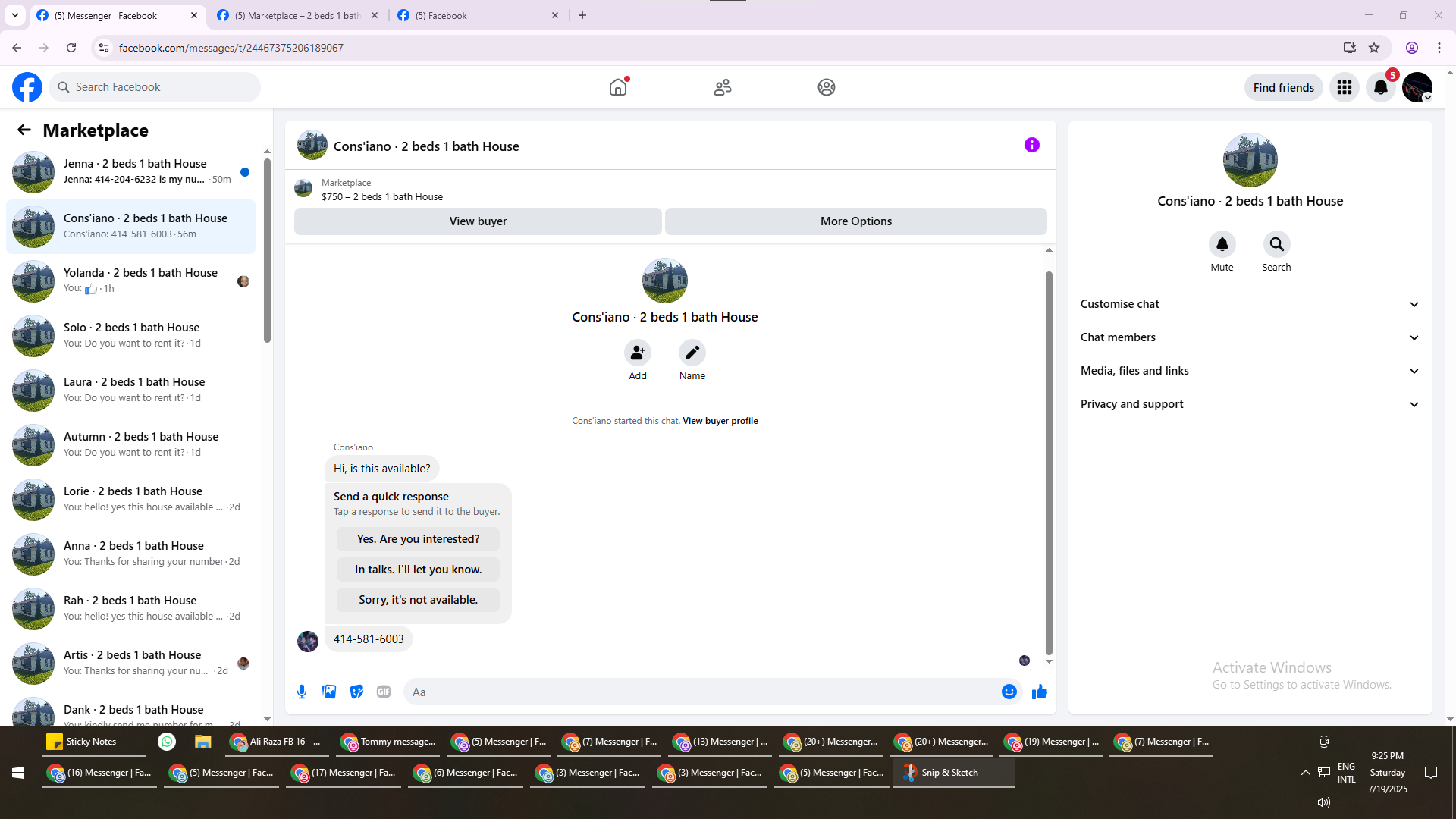1456x819 pixels.
Task: Expand the Chat members section
Action: point(1249,337)
